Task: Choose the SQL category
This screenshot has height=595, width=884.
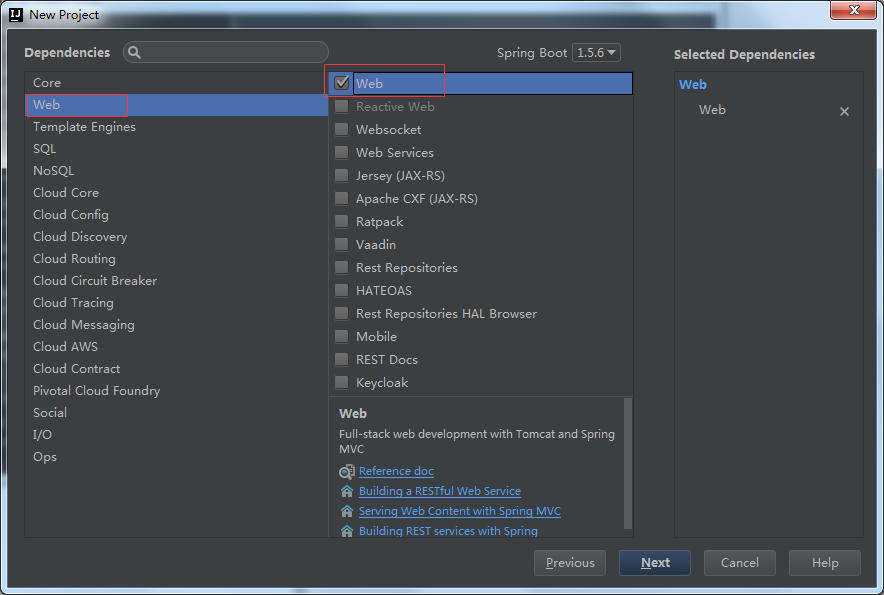Action: (x=176, y=149)
